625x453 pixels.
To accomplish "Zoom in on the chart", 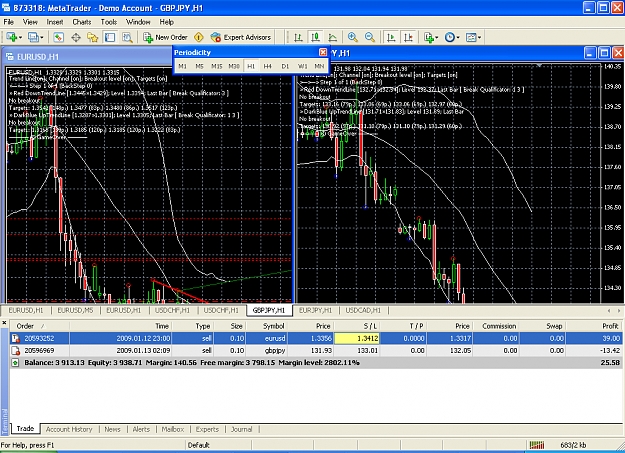I will (x=352, y=37).
